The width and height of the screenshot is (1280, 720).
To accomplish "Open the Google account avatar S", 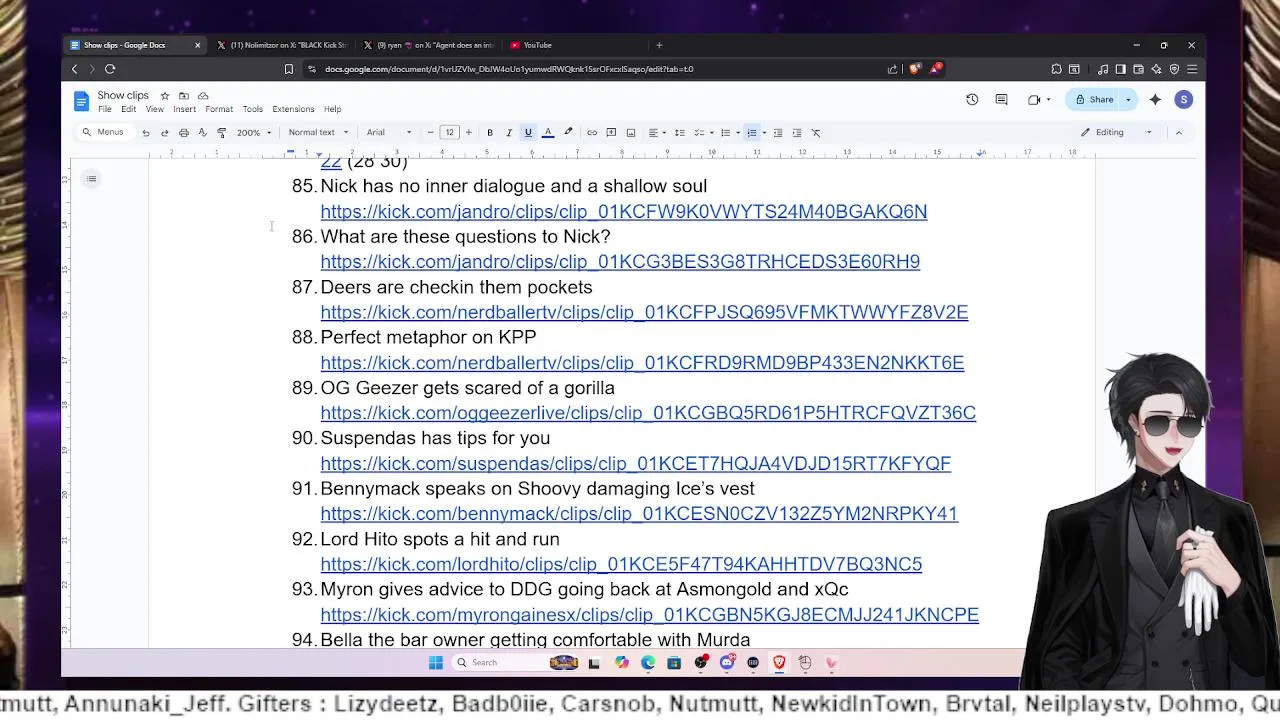I will [x=1184, y=99].
